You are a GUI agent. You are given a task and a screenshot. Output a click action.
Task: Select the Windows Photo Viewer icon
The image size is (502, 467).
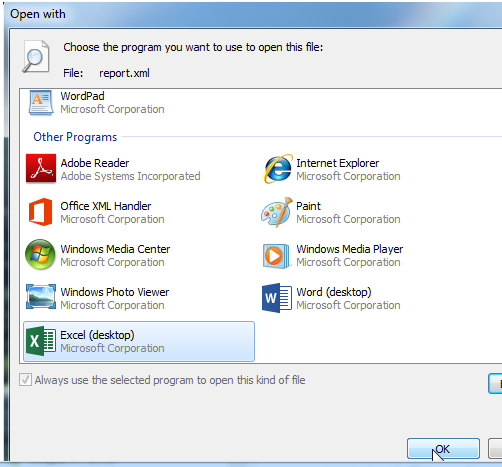pos(41,296)
